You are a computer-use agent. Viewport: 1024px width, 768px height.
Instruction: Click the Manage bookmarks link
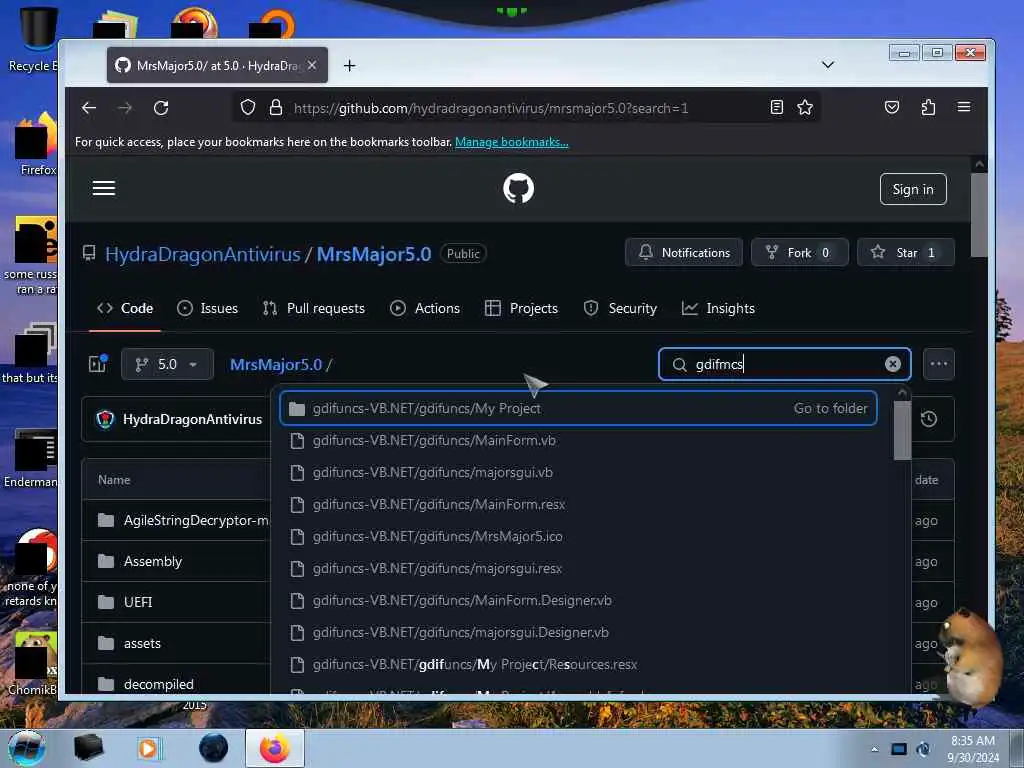pos(511,142)
